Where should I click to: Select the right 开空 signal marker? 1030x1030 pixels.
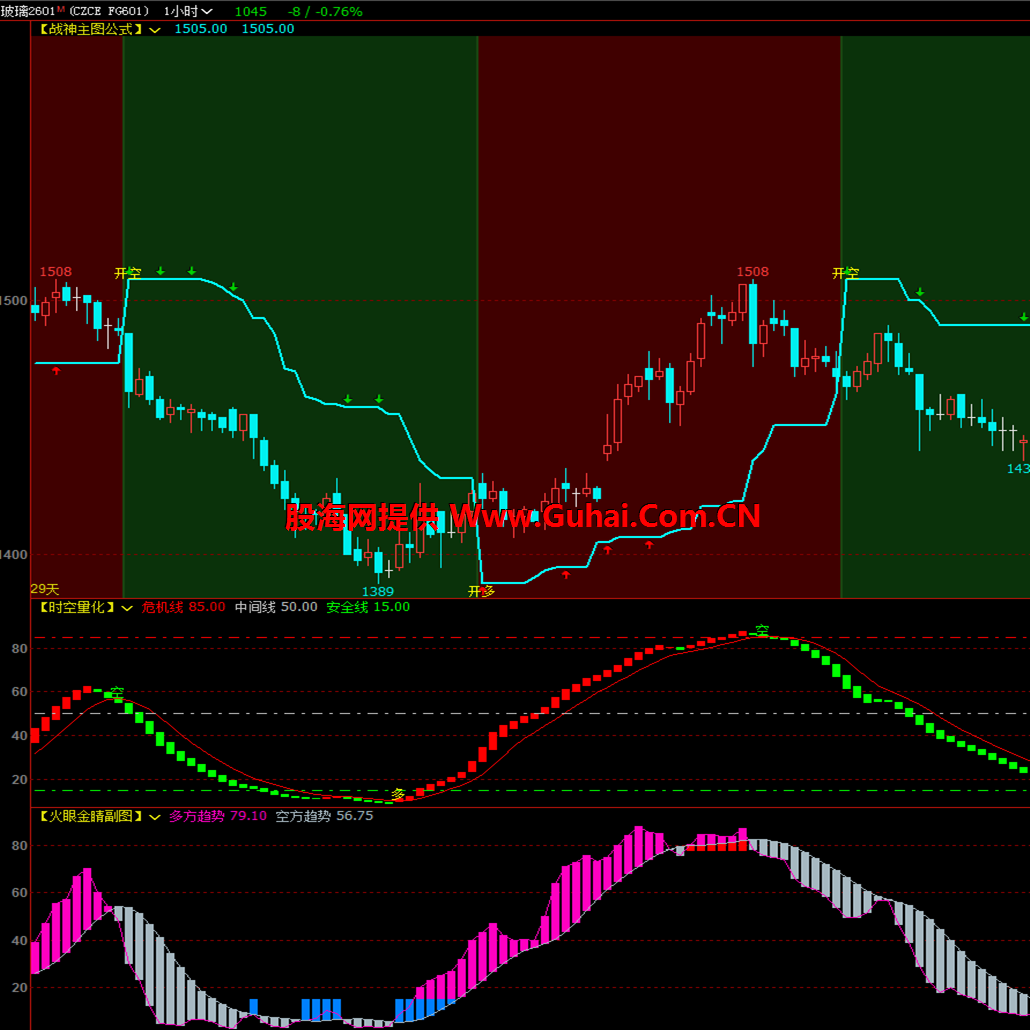click(x=845, y=272)
